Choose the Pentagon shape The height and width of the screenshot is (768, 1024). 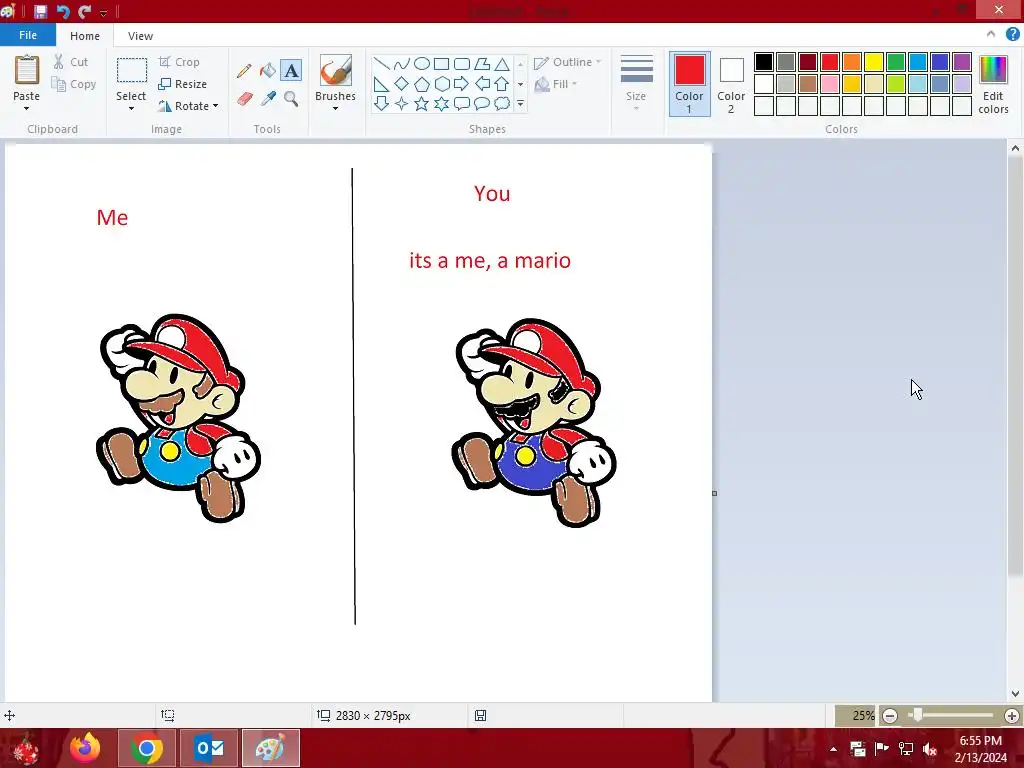(422, 84)
